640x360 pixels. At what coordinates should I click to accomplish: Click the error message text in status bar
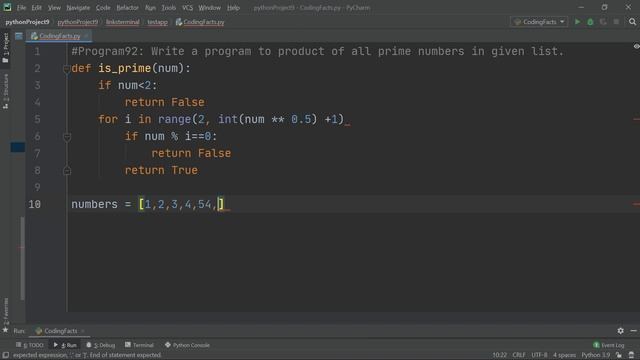[87, 355]
